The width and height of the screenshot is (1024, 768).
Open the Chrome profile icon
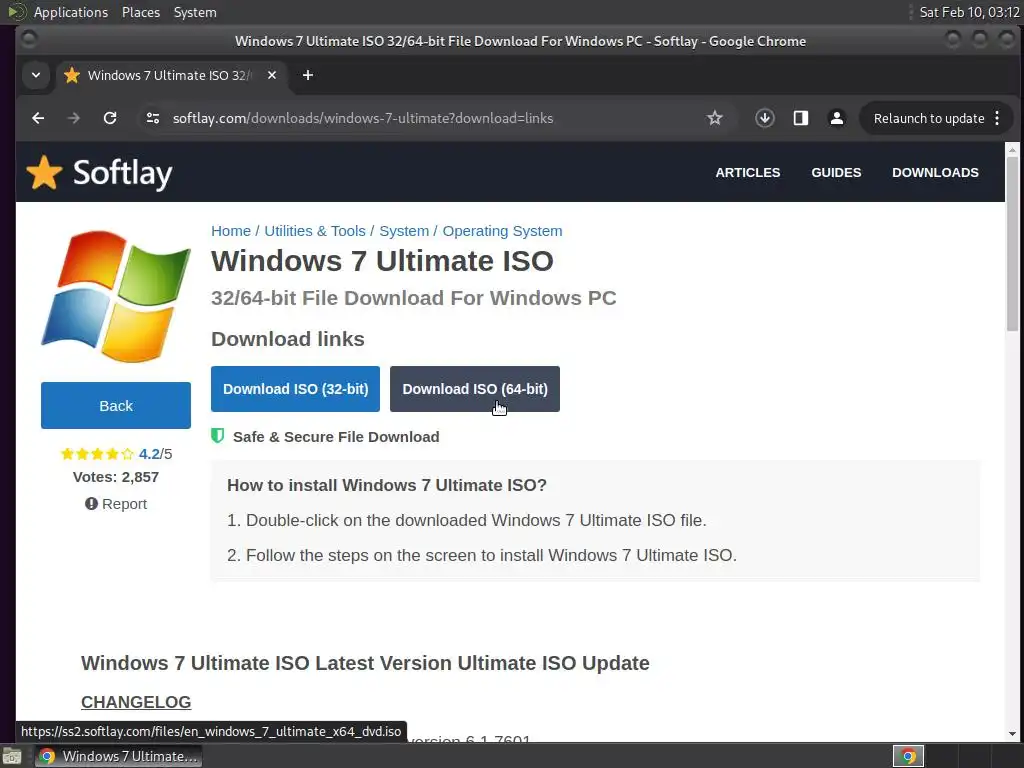(837, 118)
